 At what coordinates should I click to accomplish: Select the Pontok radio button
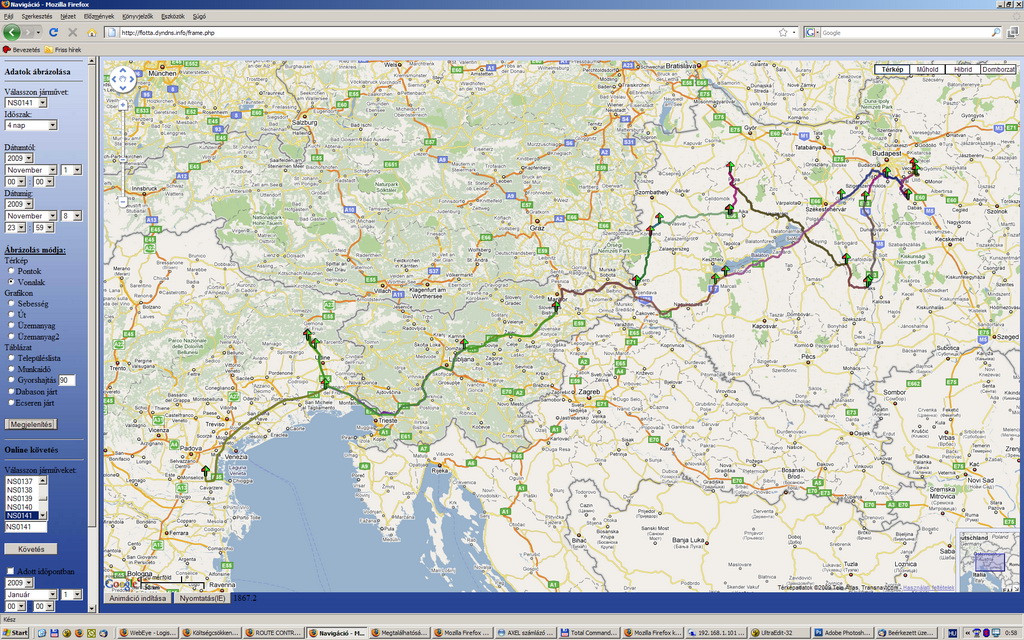tap(10, 271)
